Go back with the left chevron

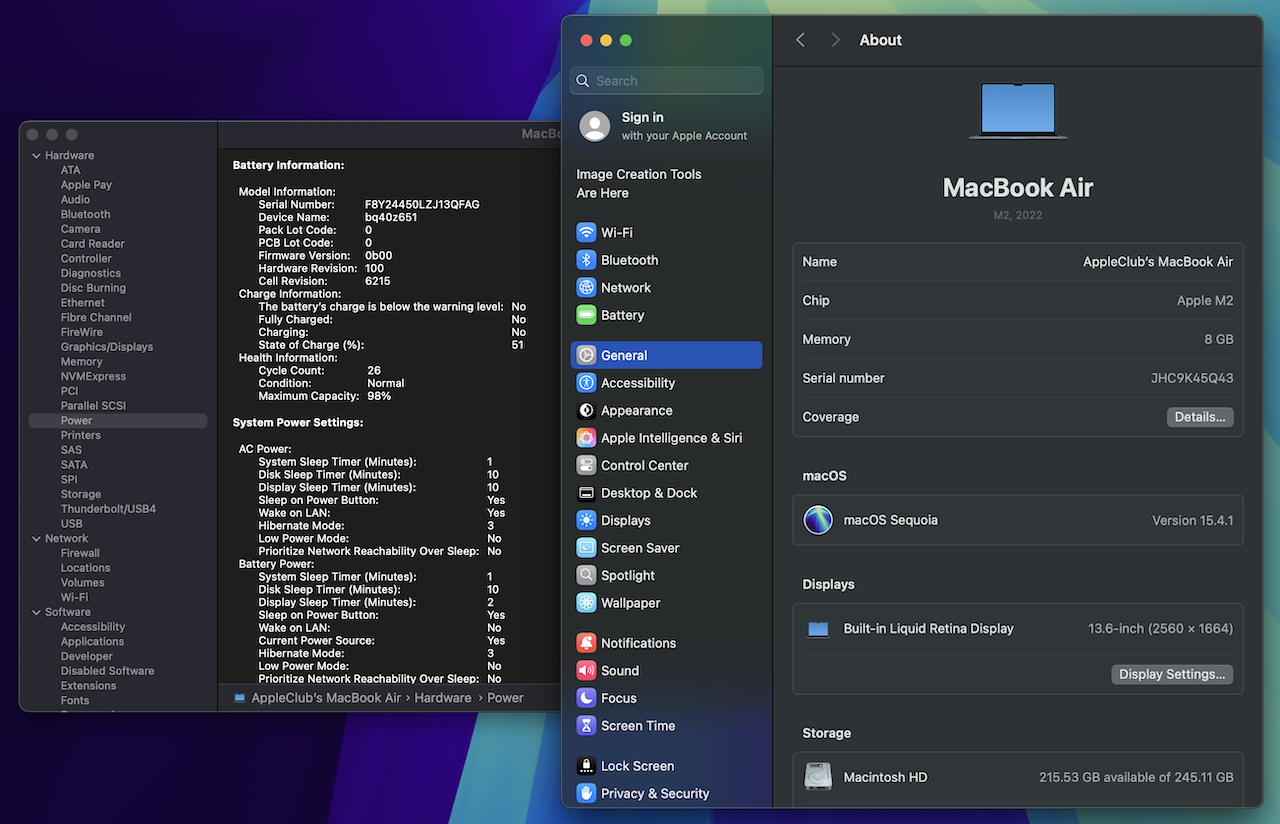point(800,40)
